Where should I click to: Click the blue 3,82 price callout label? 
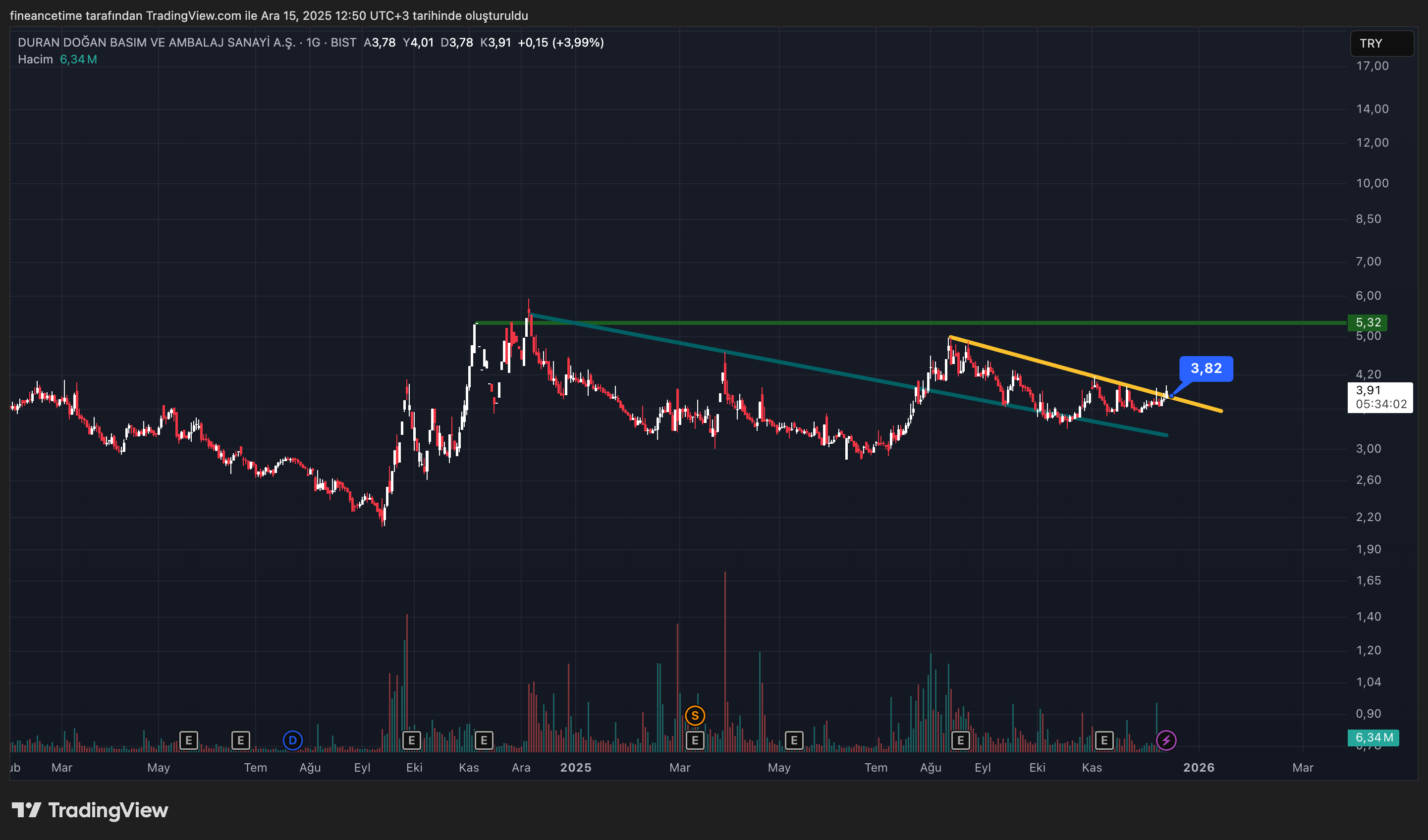point(1206,369)
